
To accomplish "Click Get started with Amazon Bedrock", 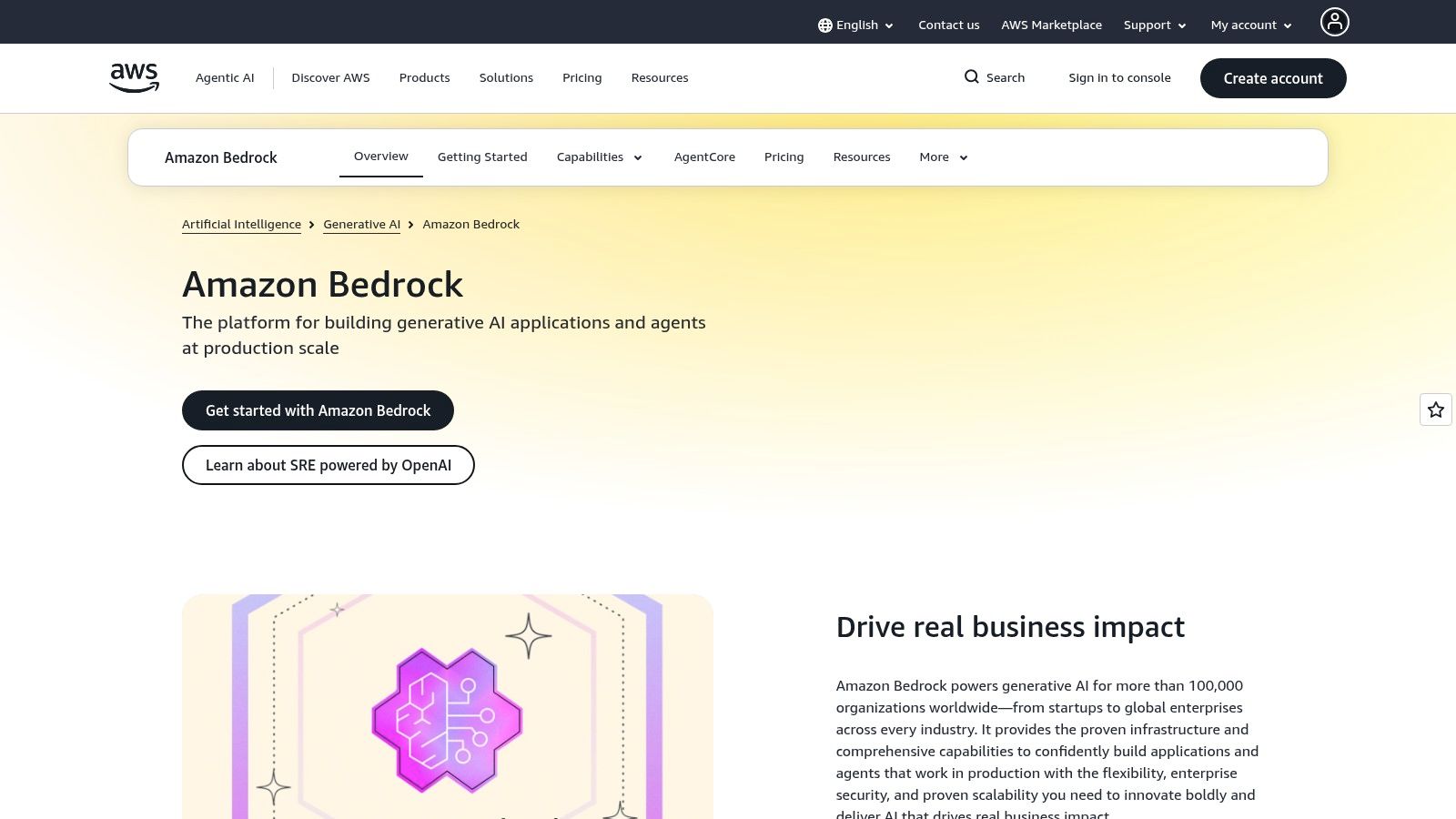I will pos(318,410).
